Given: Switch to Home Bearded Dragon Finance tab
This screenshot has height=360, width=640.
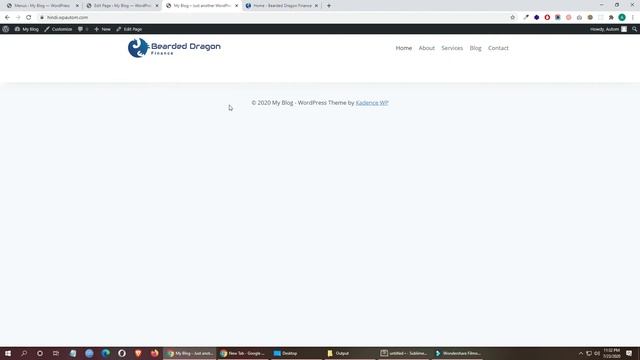Looking at the screenshot, I should (x=282, y=6).
